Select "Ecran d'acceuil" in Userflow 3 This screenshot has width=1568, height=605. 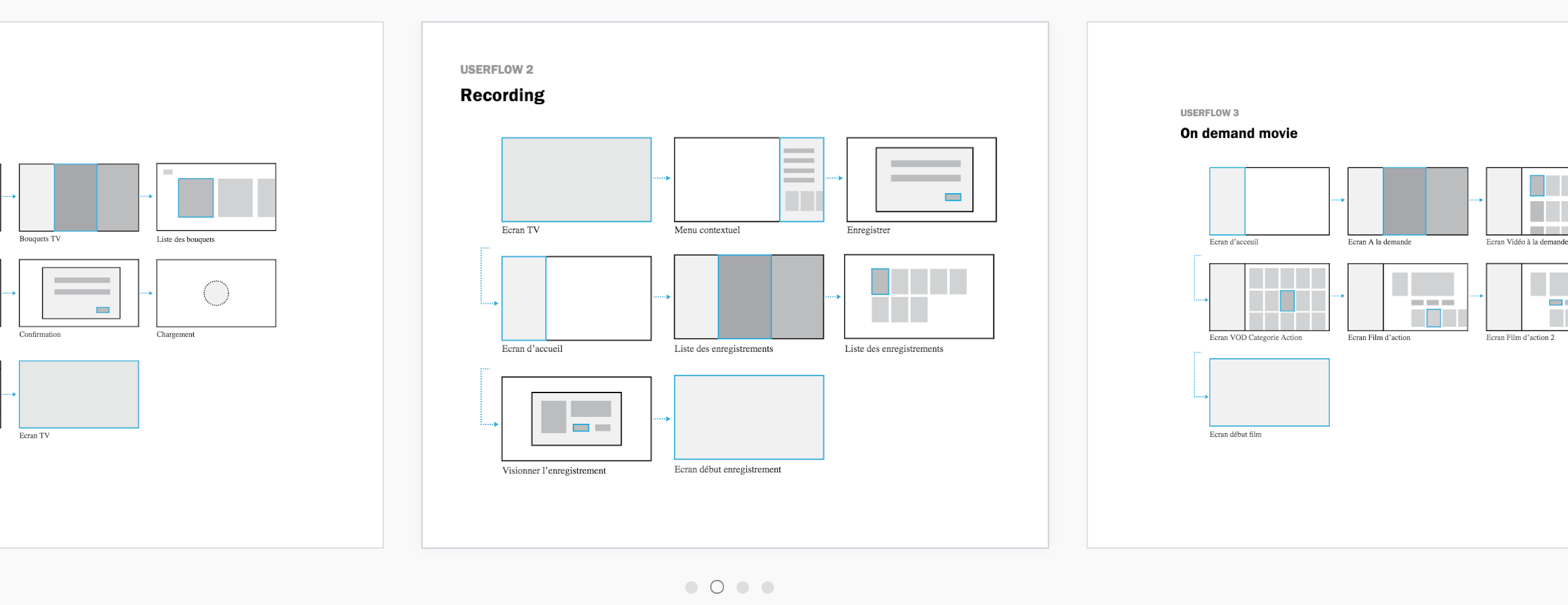1268,202
